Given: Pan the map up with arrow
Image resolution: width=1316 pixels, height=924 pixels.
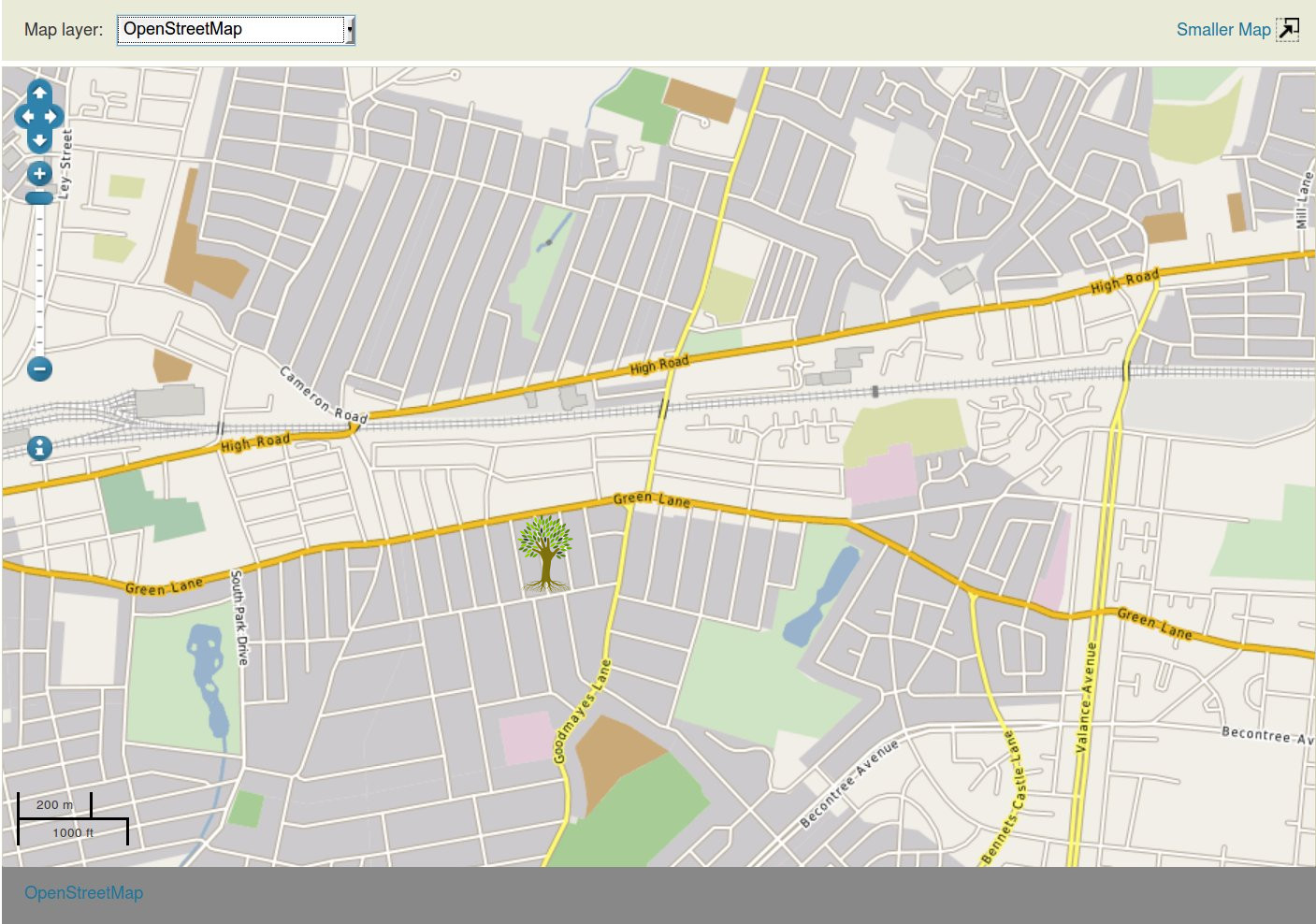Looking at the screenshot, I should click(x=39, y=93).
